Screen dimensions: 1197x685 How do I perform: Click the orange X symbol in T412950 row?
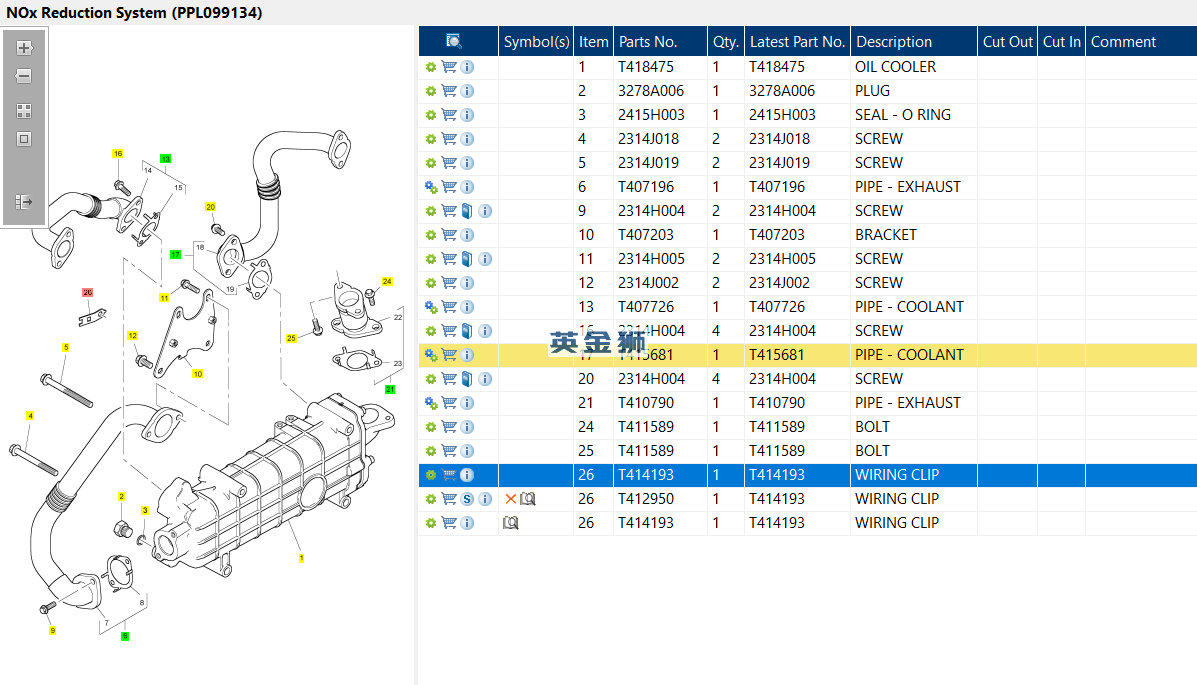click(x=511, y=499)
